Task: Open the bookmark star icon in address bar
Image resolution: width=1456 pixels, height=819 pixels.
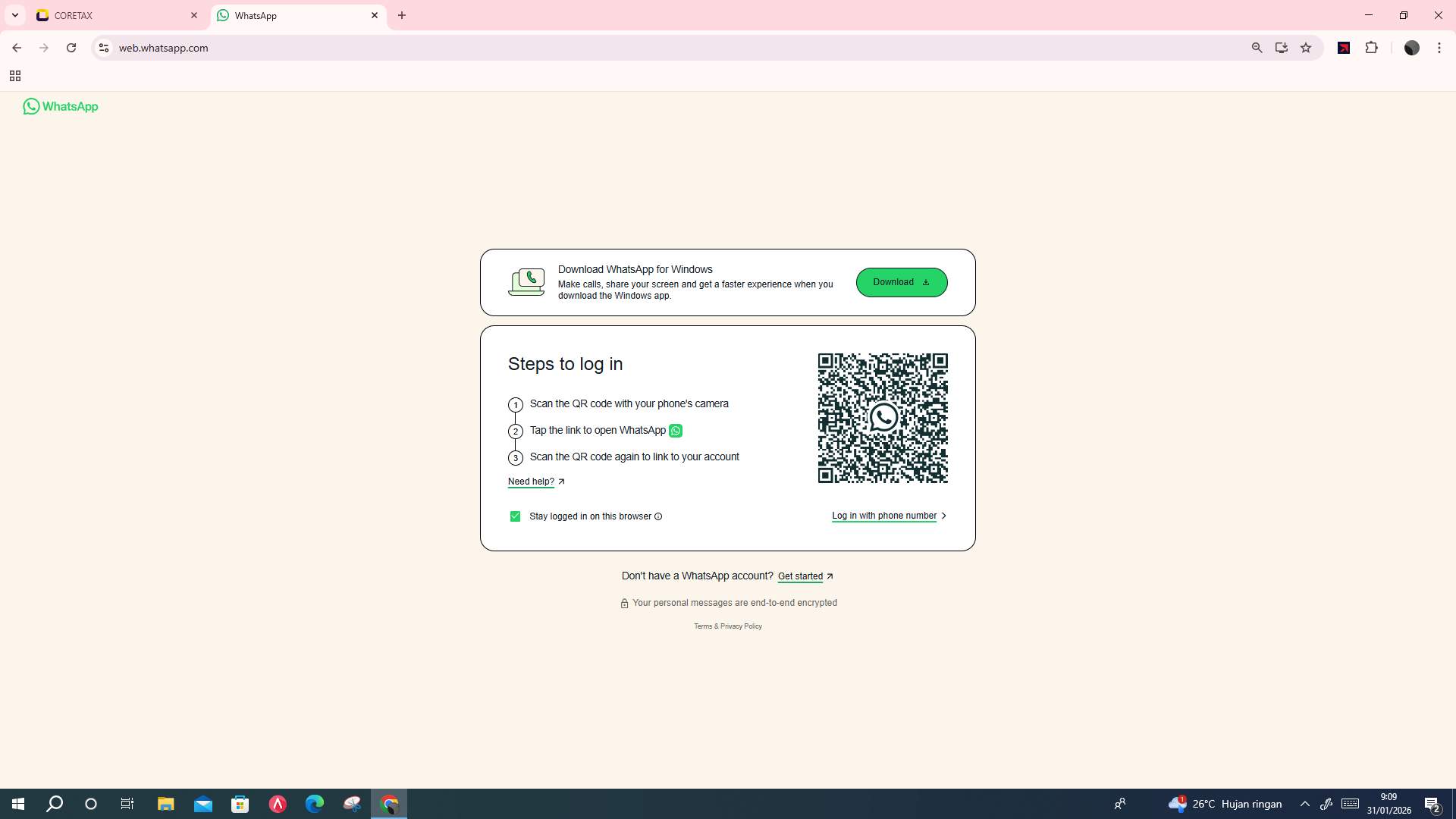Action: click(x=1306, y=48)
